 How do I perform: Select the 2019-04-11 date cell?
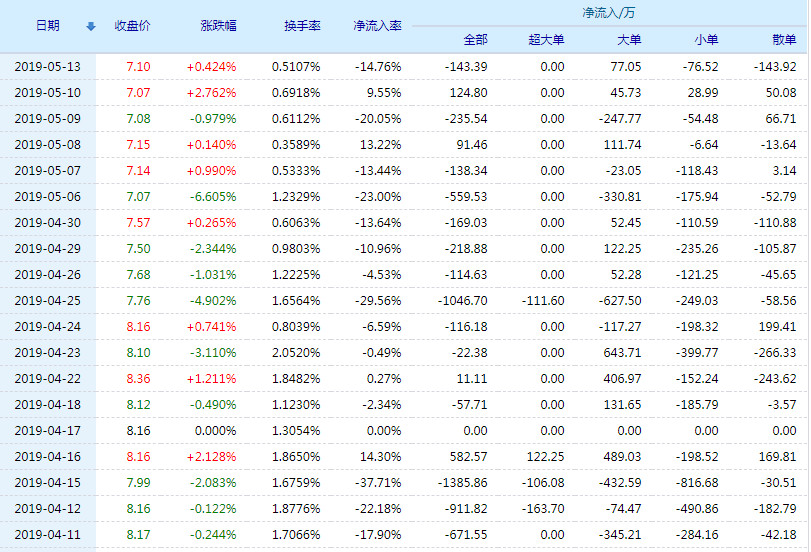pos(47,535)
